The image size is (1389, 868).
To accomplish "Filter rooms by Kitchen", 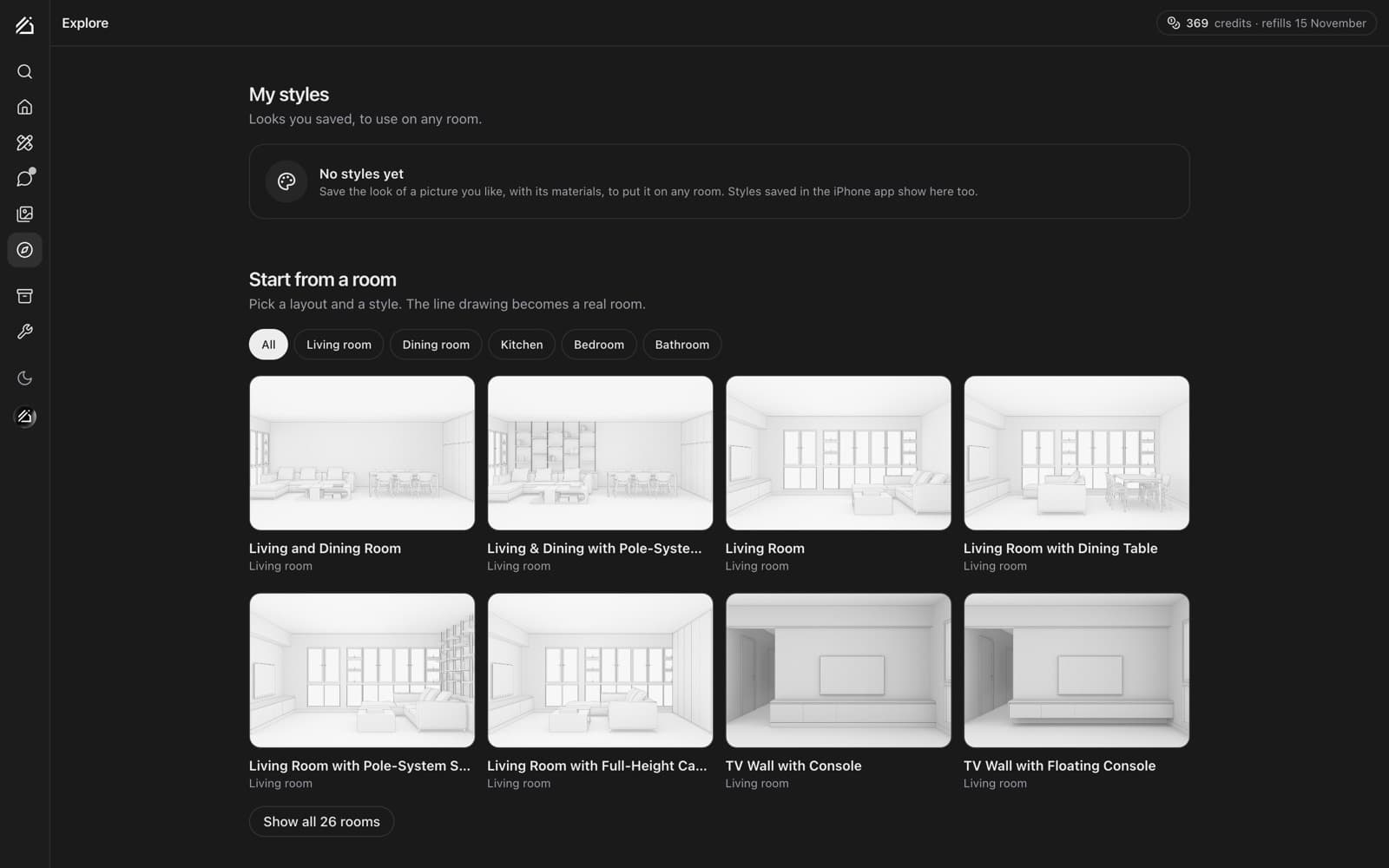I will point(522,345).
